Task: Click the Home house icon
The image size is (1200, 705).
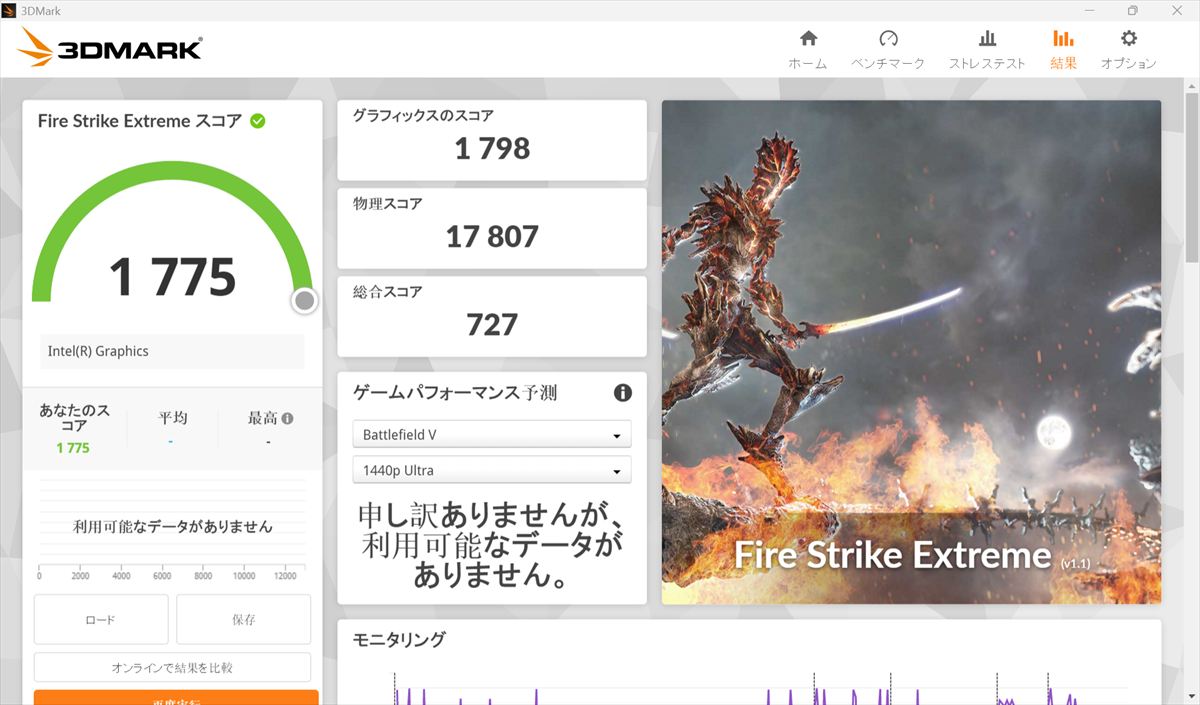Action: click(x=808, y=39)
